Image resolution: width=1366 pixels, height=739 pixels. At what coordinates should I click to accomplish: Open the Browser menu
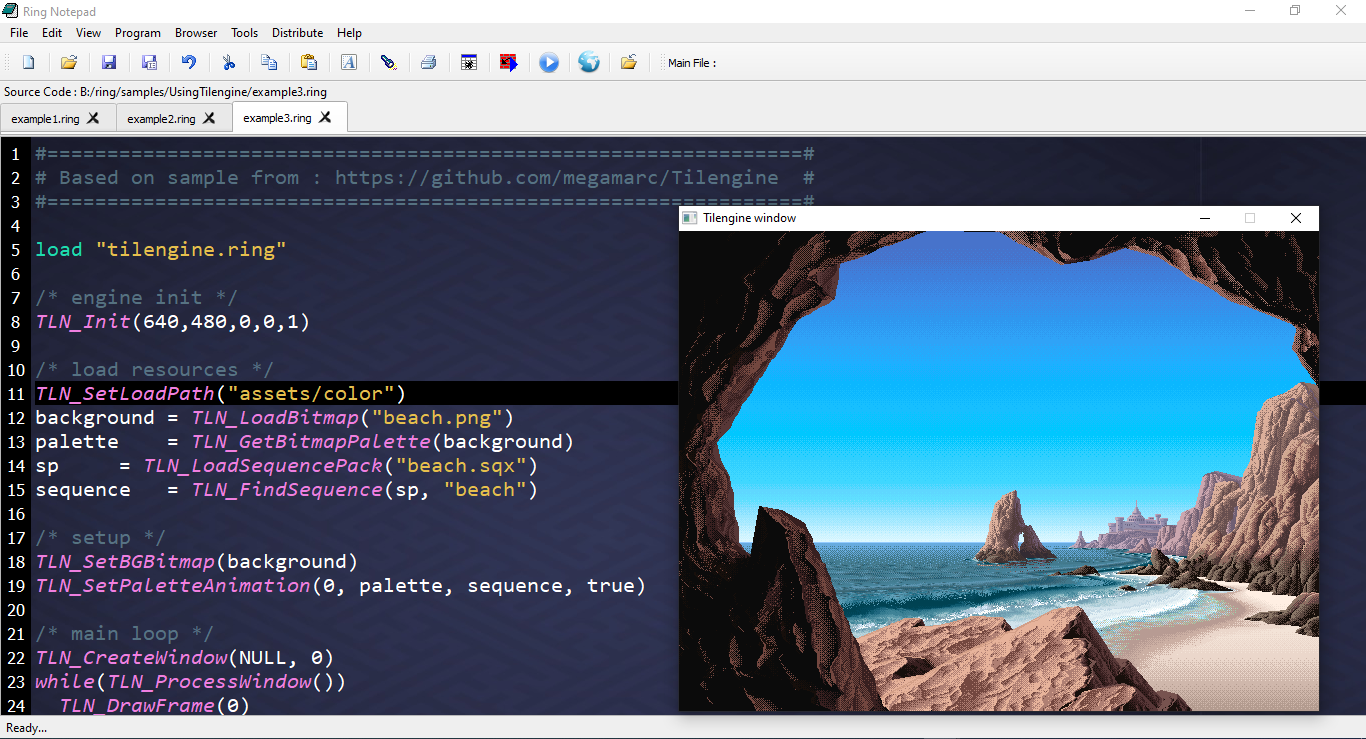(195, 32)
